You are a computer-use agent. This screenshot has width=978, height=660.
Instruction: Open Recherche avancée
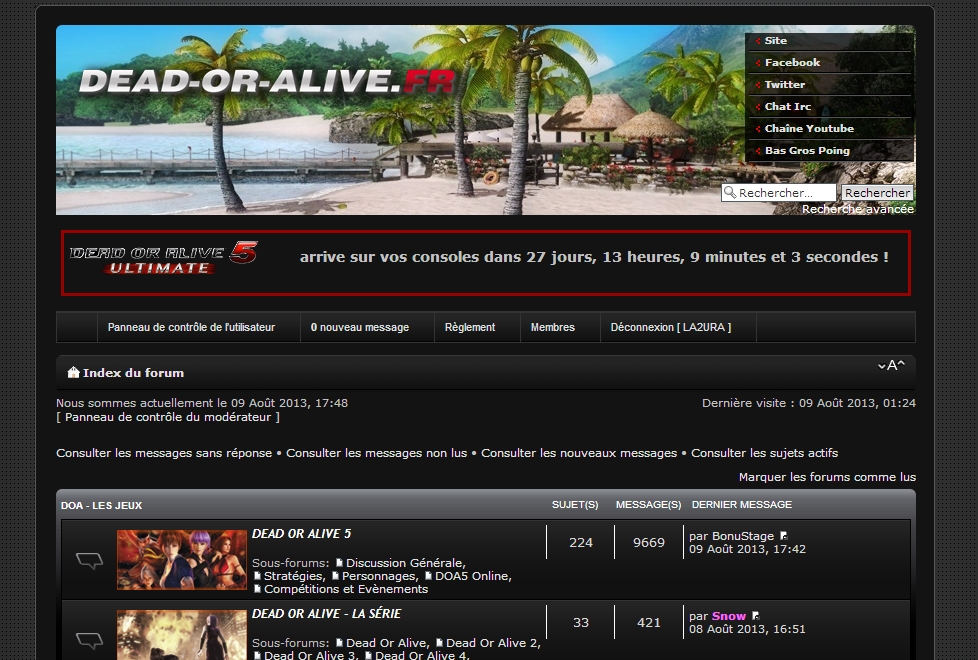coord(858,209)
